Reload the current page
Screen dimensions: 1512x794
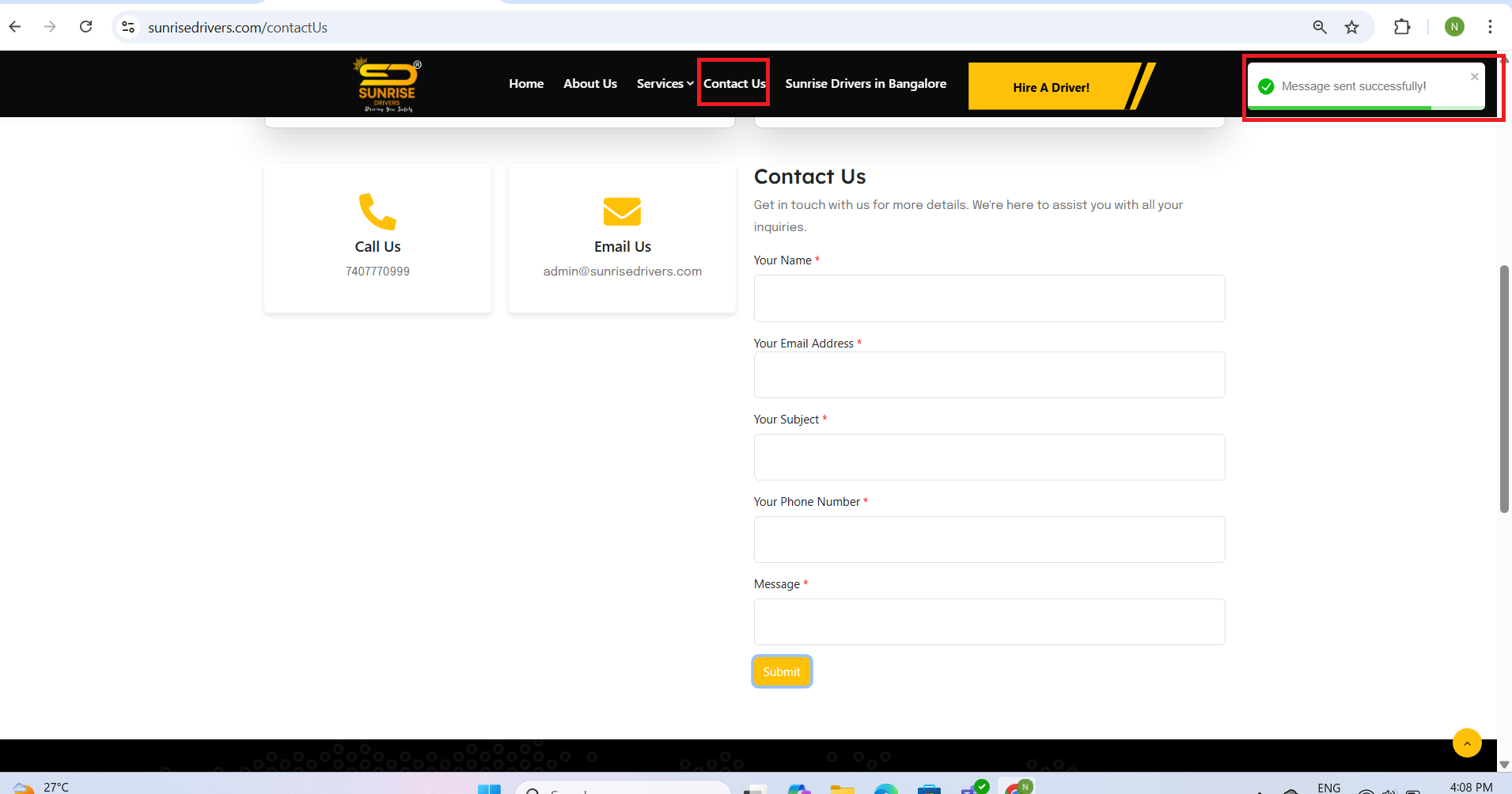pos(85,27)
